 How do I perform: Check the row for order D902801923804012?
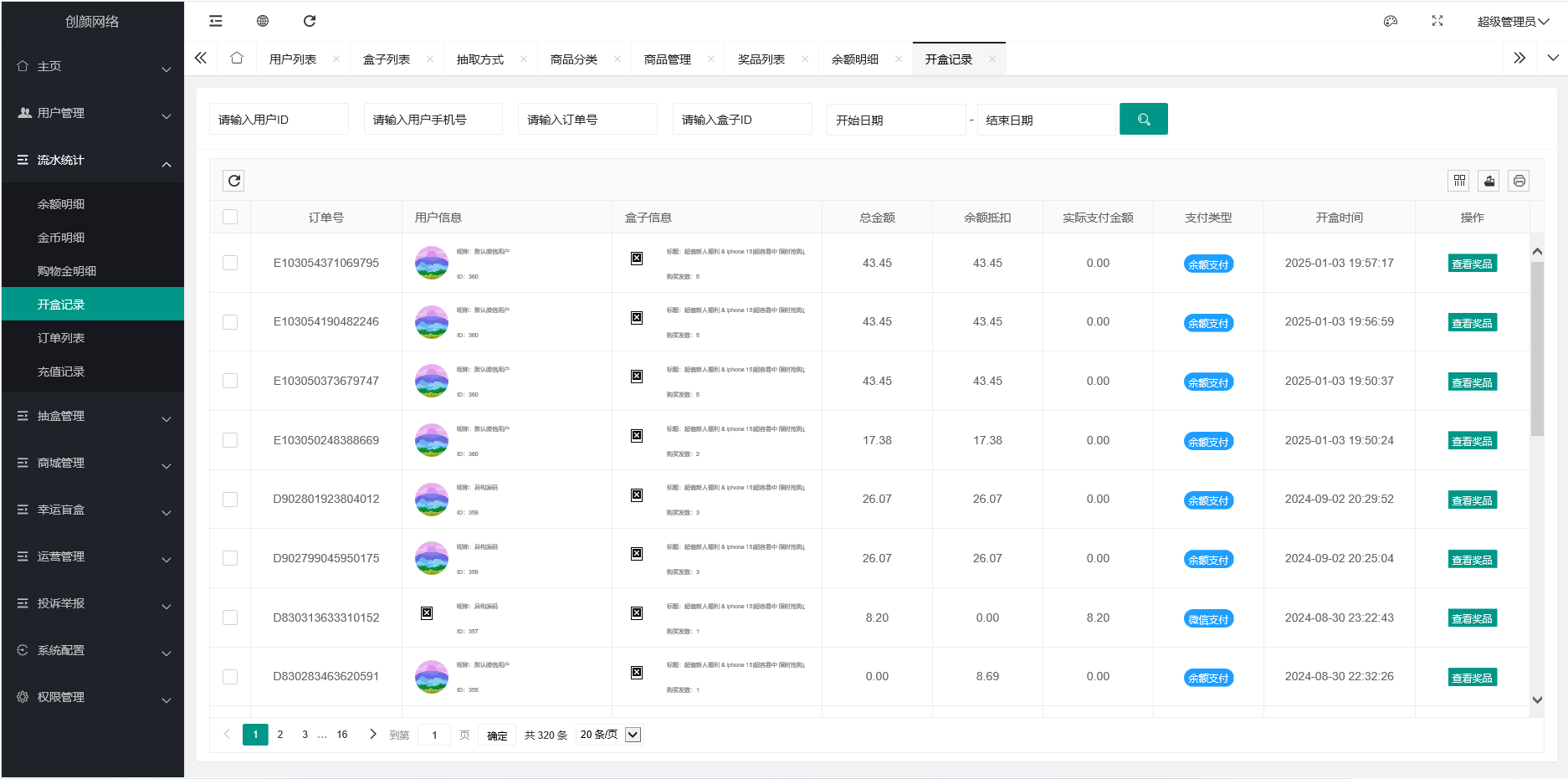click(230, 499)
